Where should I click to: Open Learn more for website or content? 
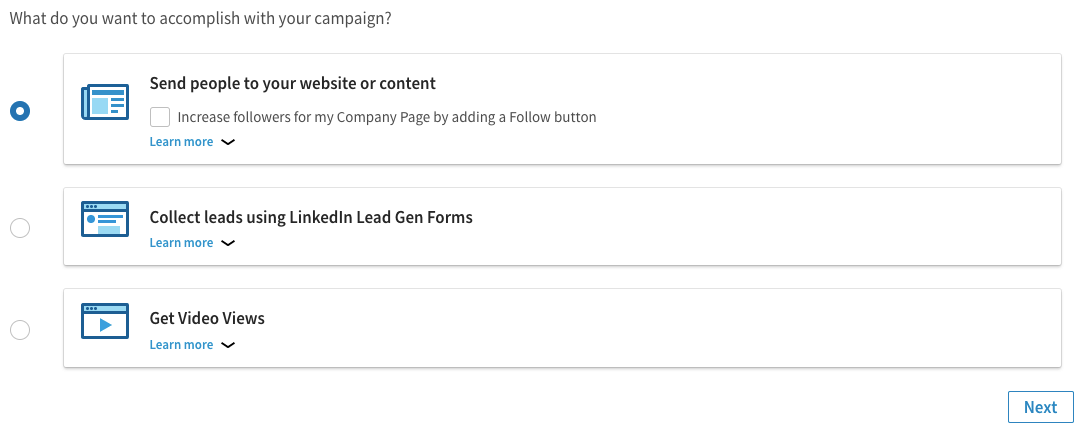181,141
